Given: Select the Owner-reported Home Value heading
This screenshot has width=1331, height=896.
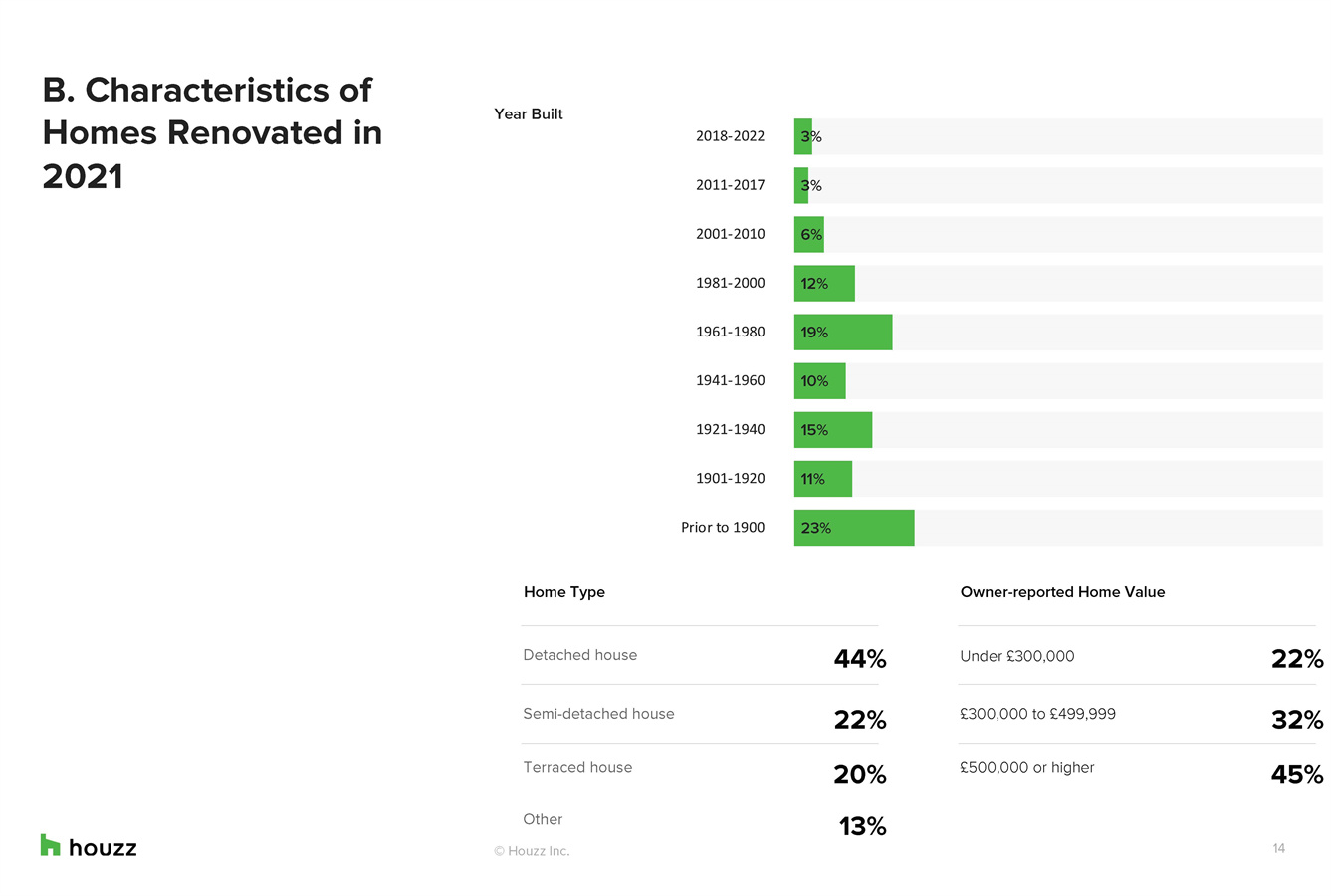Looking at the screenshot, I should point(1062,592).
